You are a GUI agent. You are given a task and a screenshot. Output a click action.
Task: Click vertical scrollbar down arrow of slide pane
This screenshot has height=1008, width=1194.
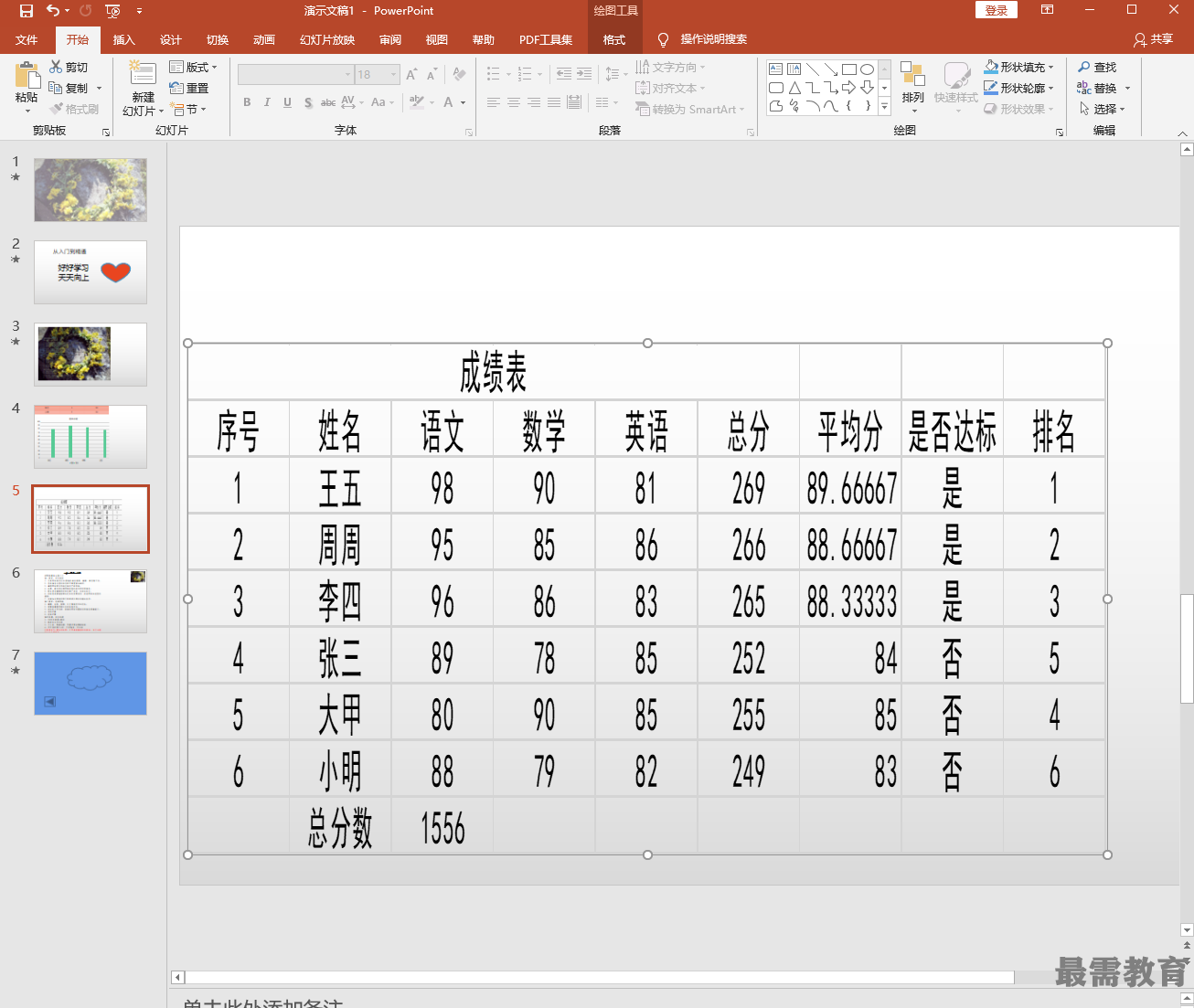point(1187,930)
